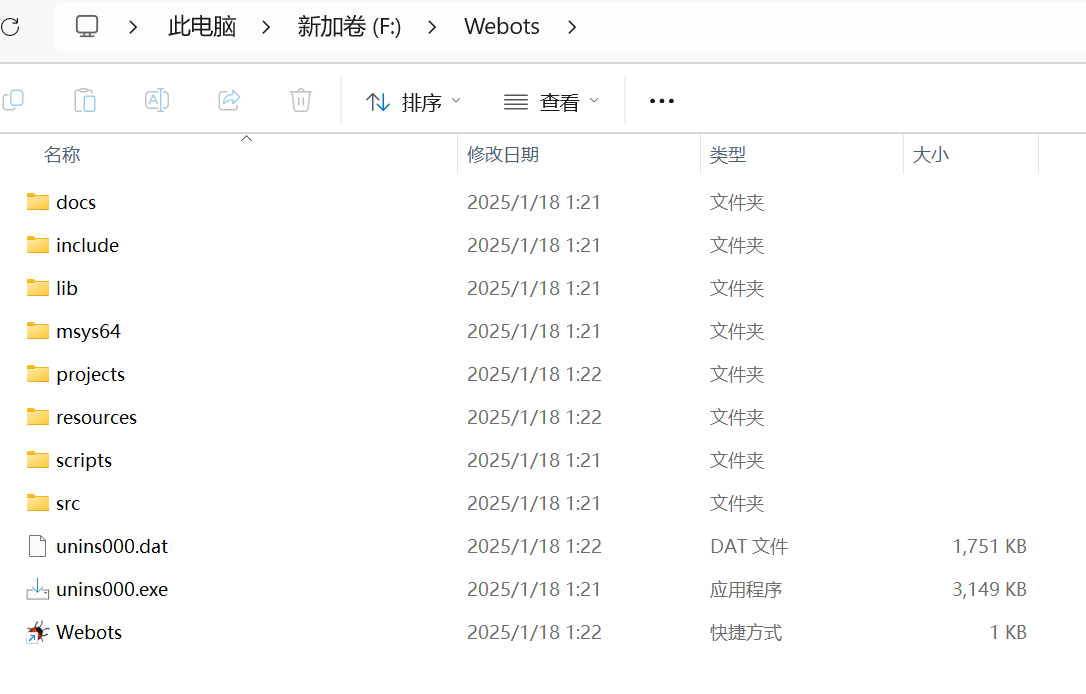Navigate to 此电脑 in address bar
The height and width of the screenshot is (694, 1086).
202,26
